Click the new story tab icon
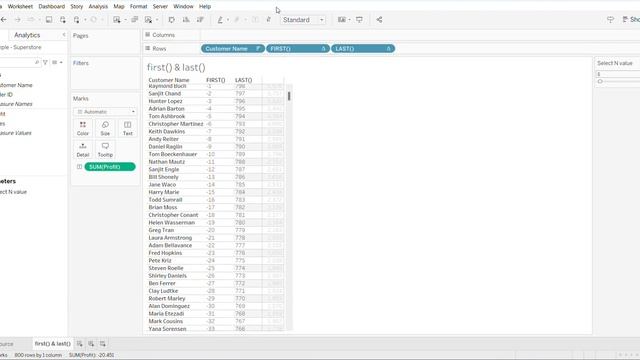 coord(103,344)
